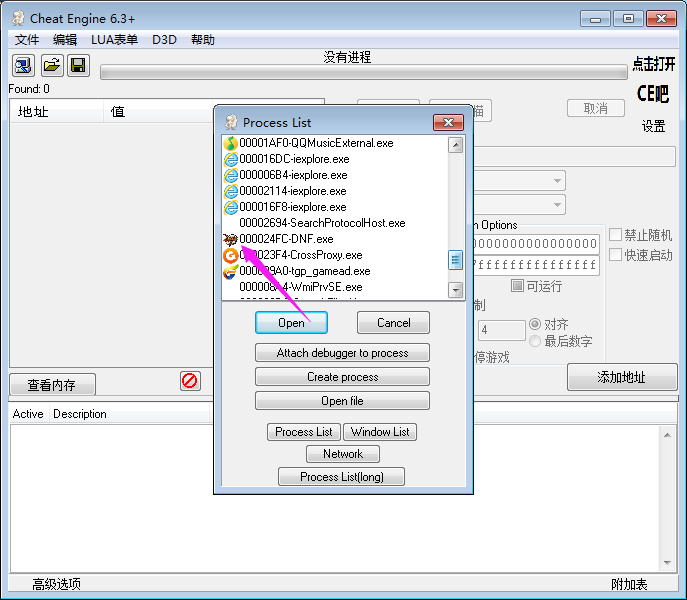This screenshot has height=600, width=687.
Task: Click the alignment value field showing 4
Action: (502, 330)
